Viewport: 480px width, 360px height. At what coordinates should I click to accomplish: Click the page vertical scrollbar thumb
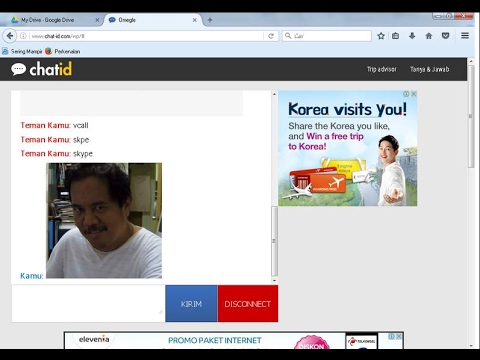tap(471, 116)
